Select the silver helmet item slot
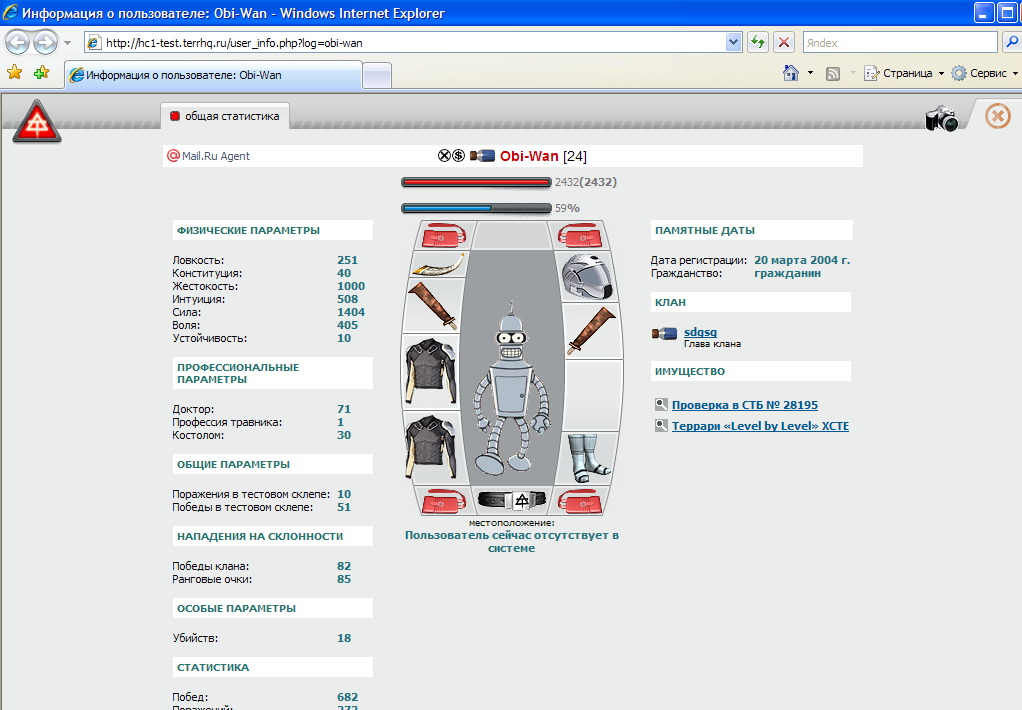 (587, 277)
